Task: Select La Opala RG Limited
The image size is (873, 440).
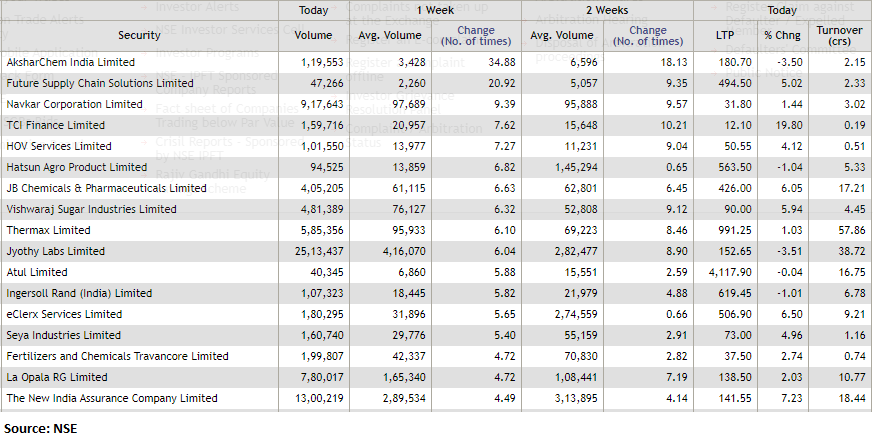Action: click(57, 377)
